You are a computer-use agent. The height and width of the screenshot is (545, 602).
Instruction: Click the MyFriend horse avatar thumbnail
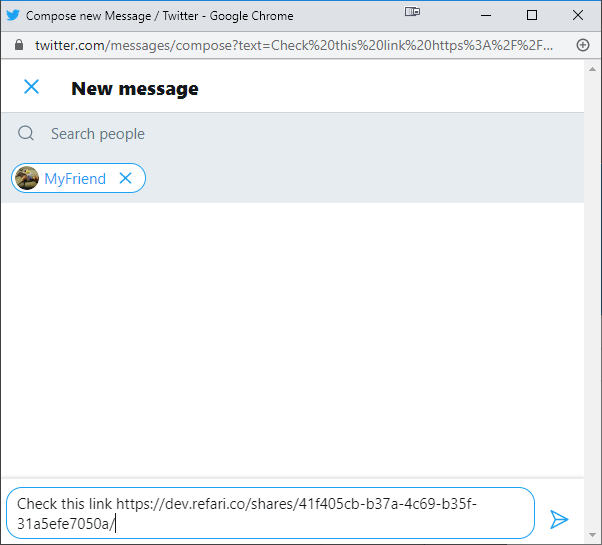coord(27,178)
